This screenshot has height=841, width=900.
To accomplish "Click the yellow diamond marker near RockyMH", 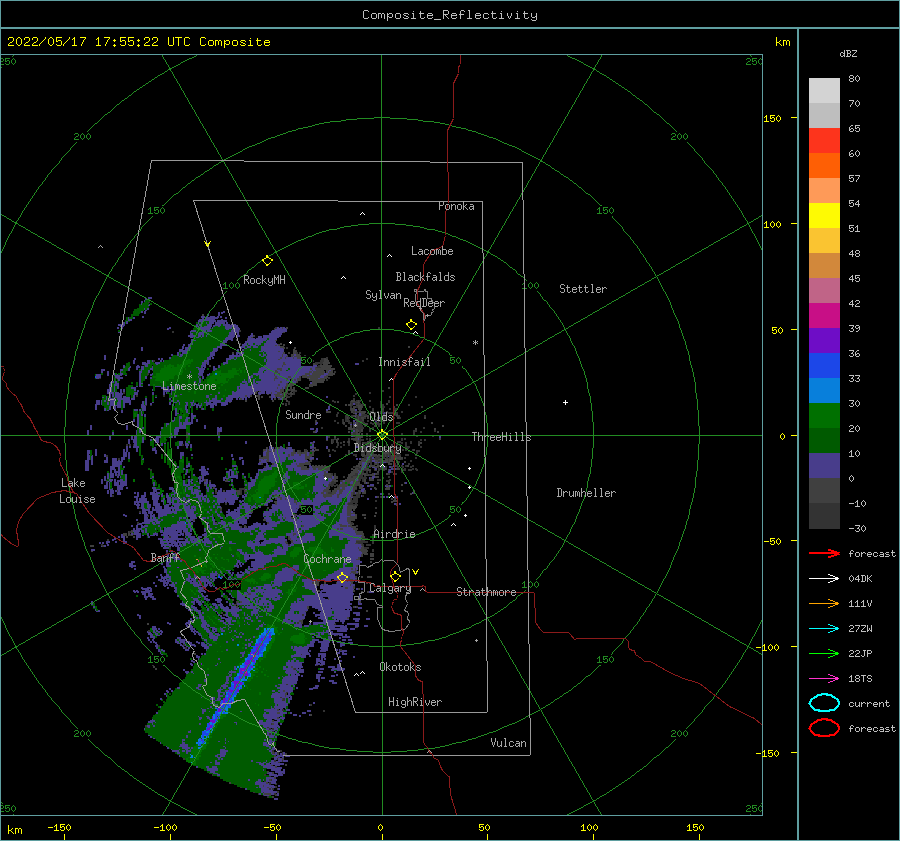I will (x=267, y=261).
